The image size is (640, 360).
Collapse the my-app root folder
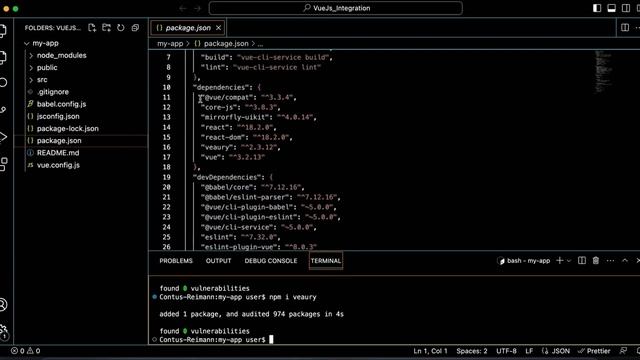45,43
